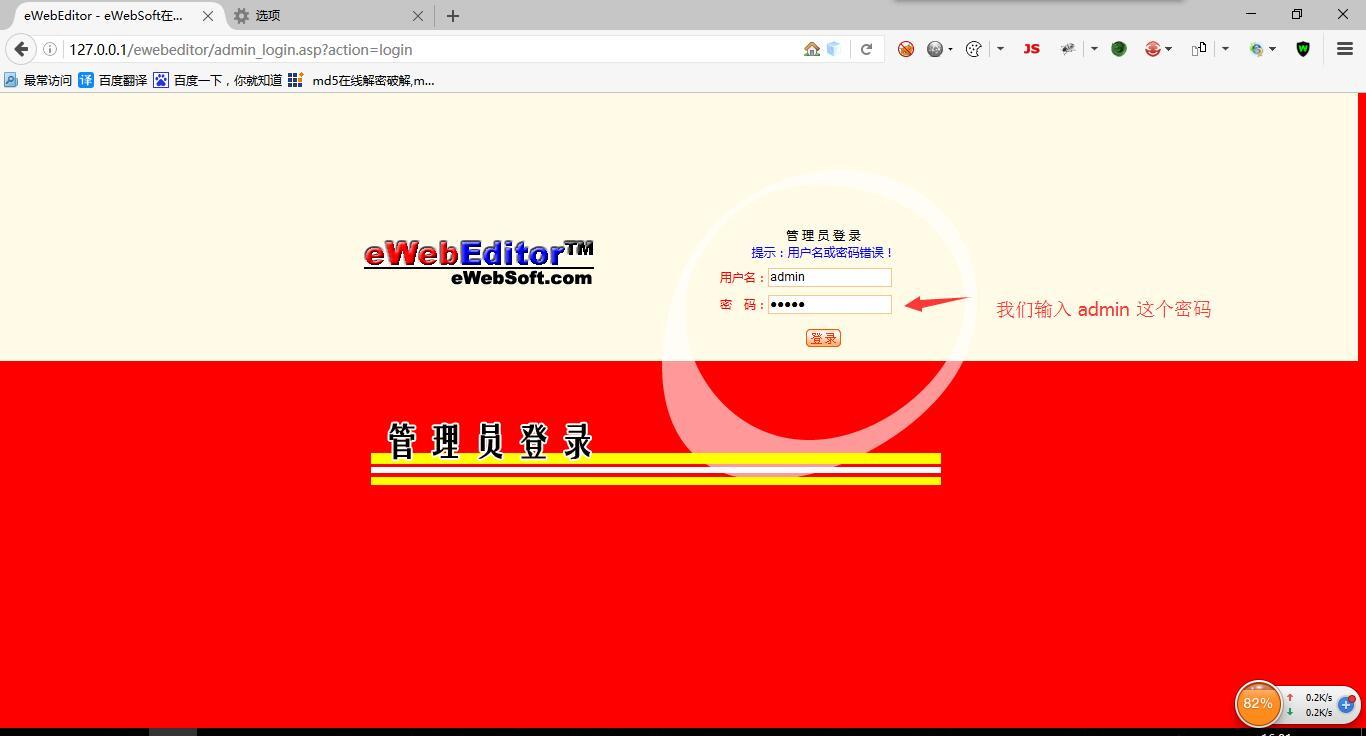Click the red target-shaped toolbar icon
The image size is (1366, 736).
1153,49
